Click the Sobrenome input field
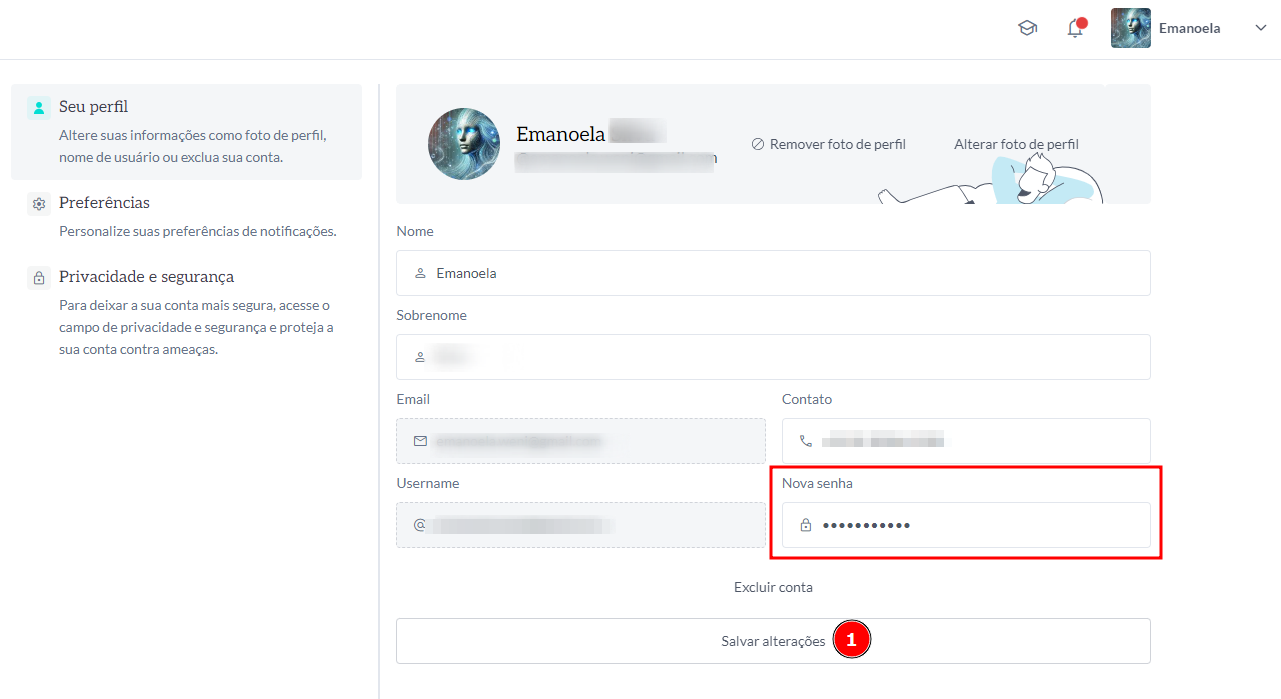Screen dimensions: 1281x699 tap(773, 357)
